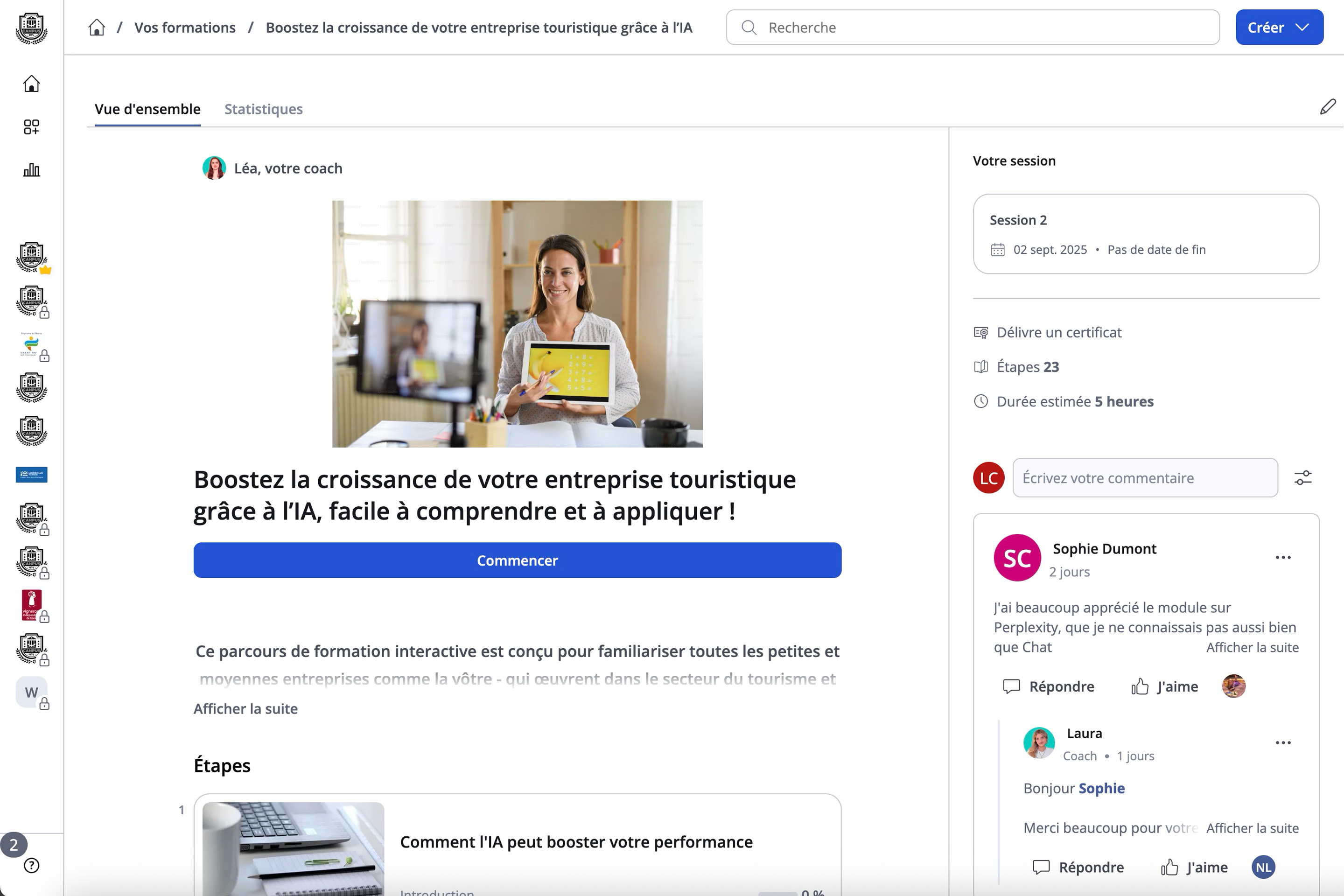
Task: Expand the description with Afficher la suite
Action: (x=246, y=708)
